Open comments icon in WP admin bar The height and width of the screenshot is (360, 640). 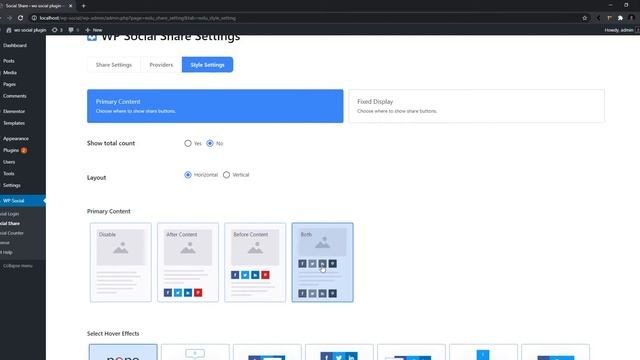(73, 30)
